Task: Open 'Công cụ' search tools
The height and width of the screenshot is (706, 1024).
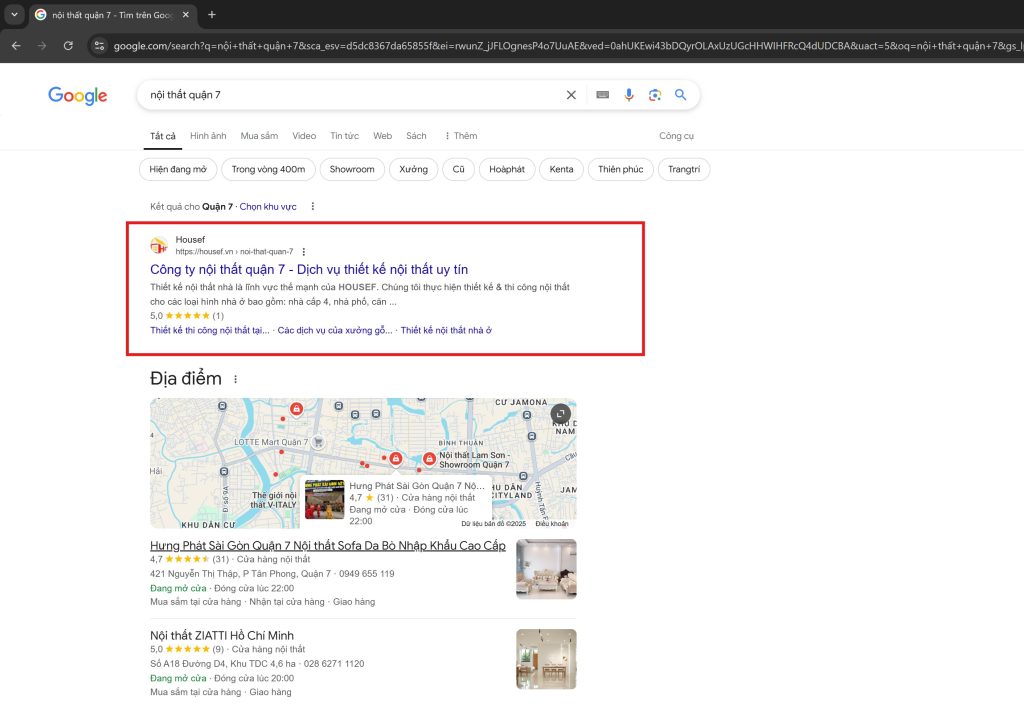Action: click(676, 136)
